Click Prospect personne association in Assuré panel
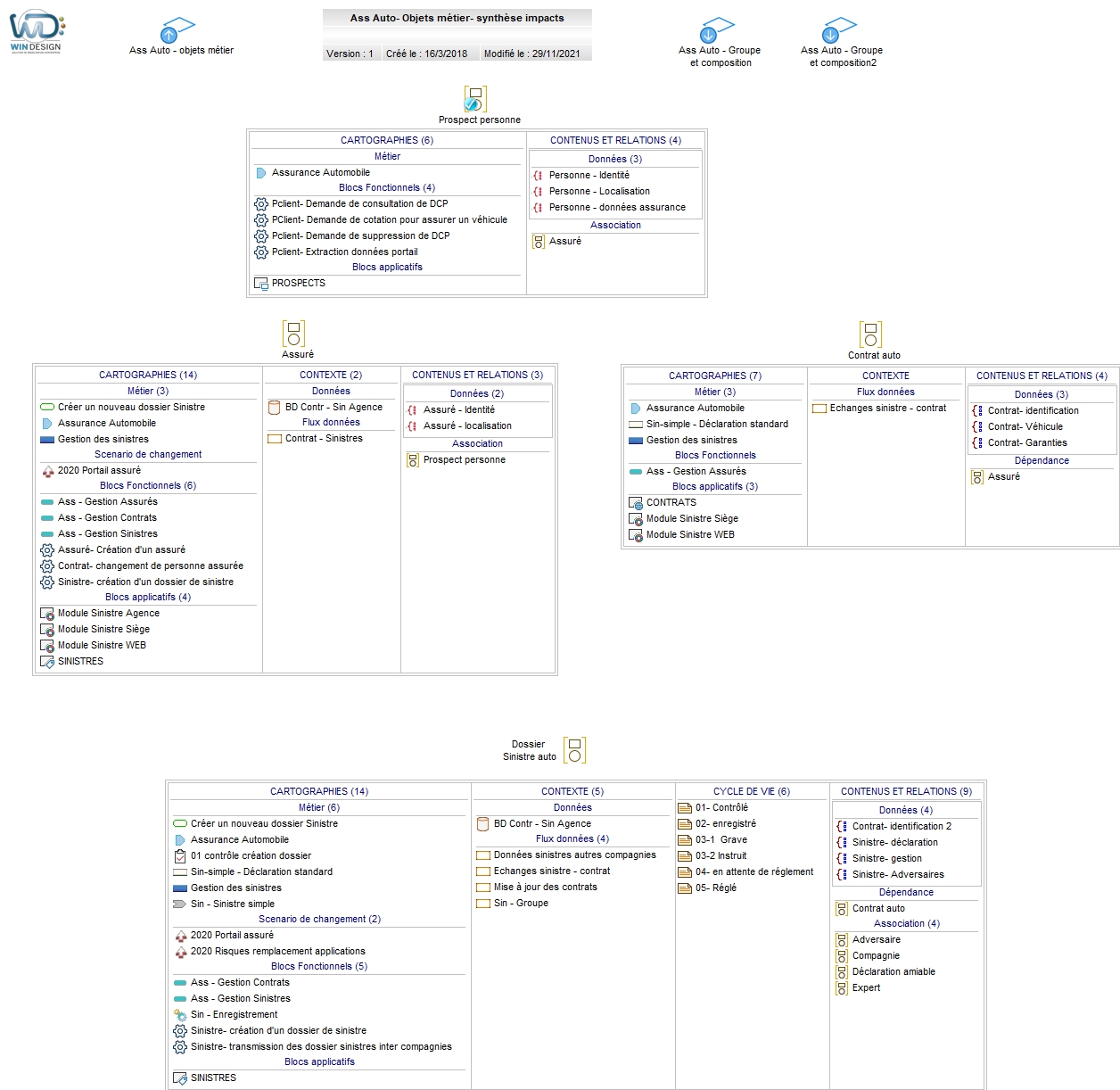 pyautogui.click(x=465, y=460)
